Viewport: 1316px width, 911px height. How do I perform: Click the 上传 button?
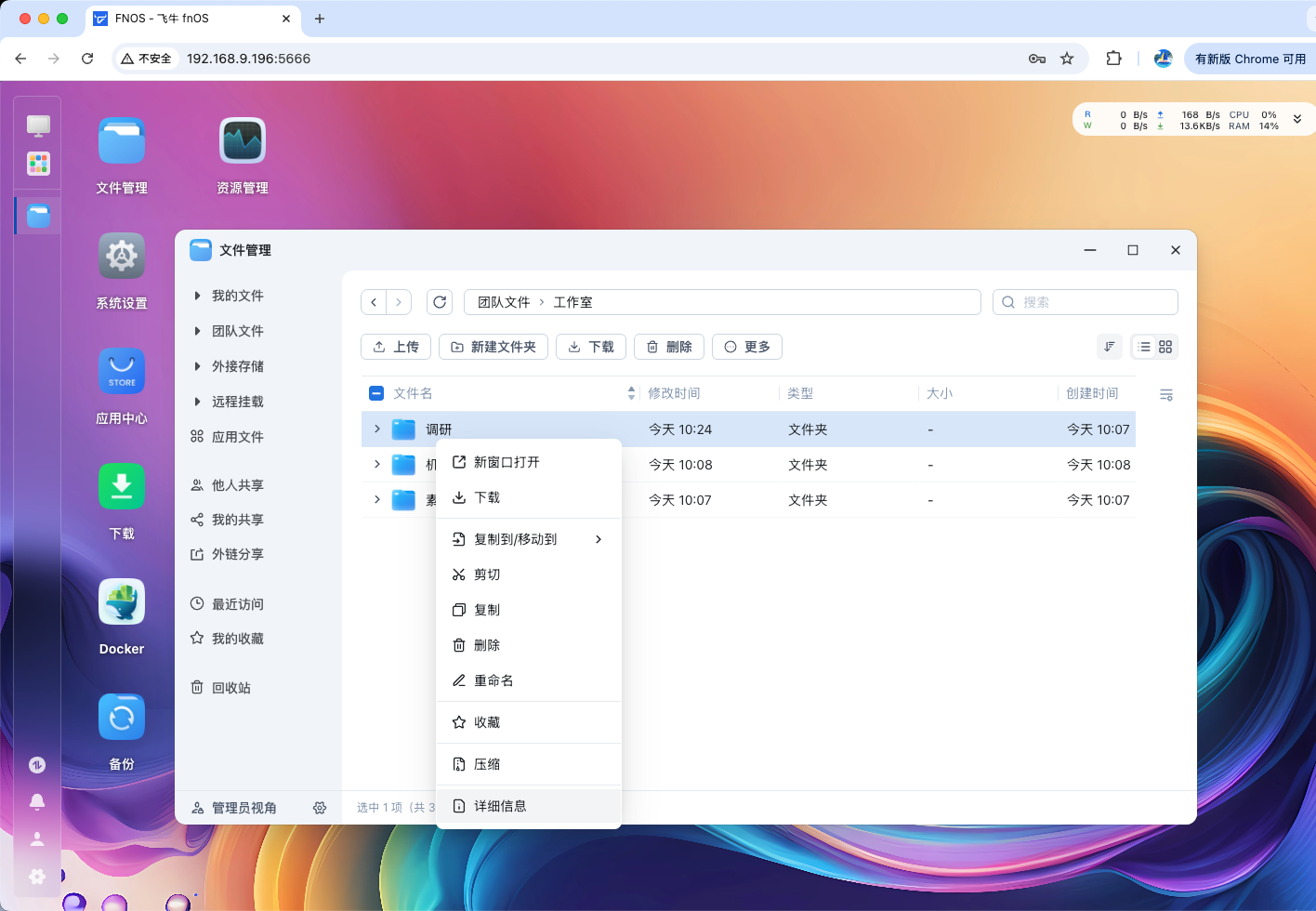(x=396, y=347)
